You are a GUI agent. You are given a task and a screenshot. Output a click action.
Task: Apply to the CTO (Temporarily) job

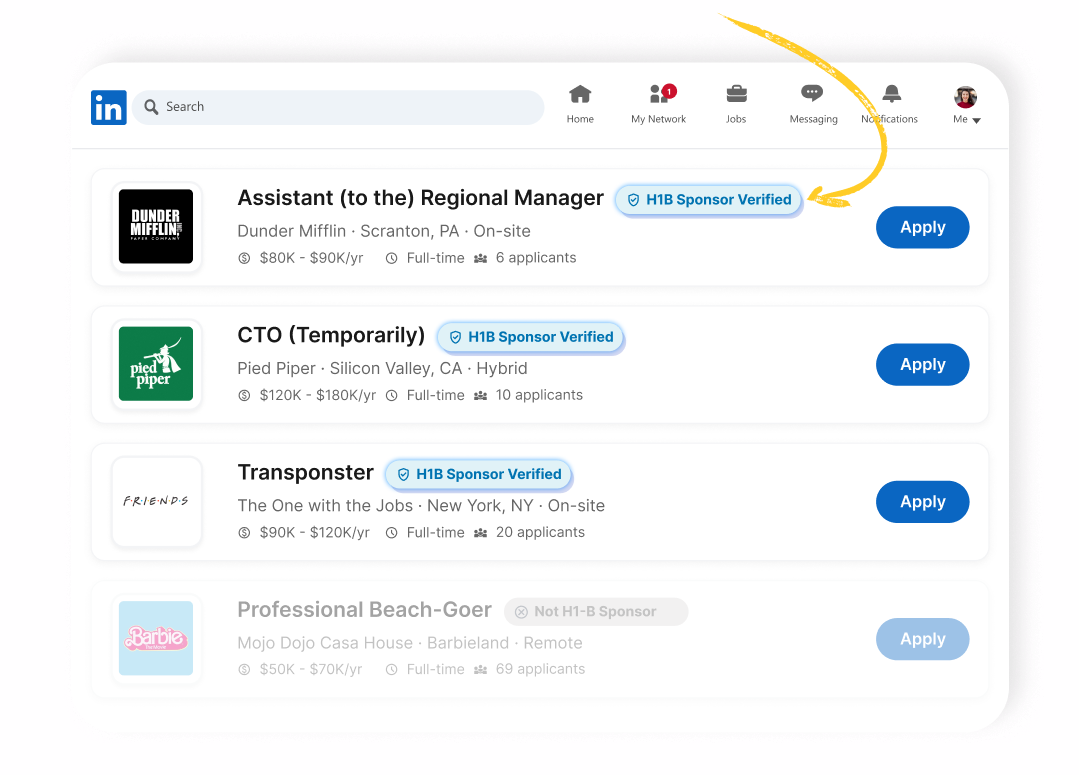(x=921, y=364)
